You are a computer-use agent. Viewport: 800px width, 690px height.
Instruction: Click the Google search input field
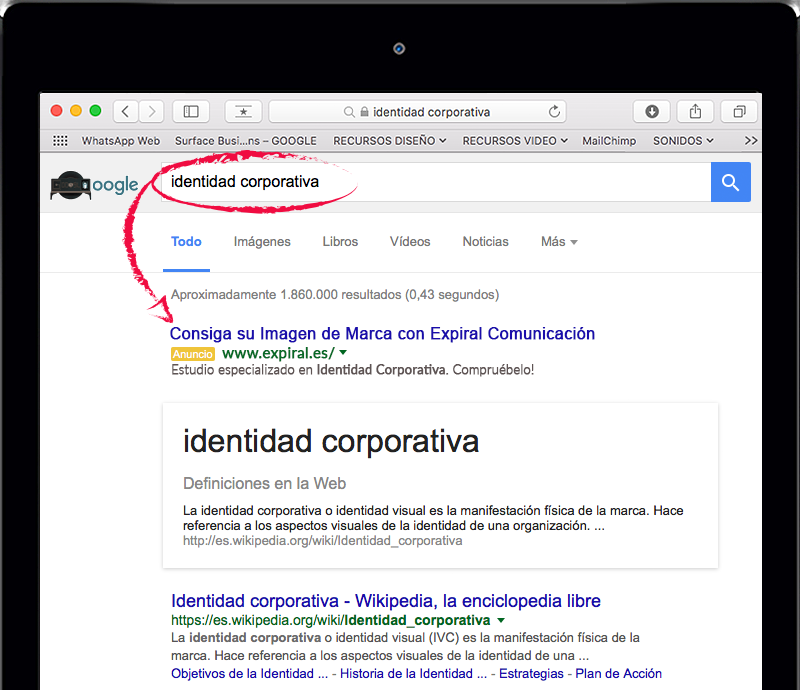pos(436,182)
